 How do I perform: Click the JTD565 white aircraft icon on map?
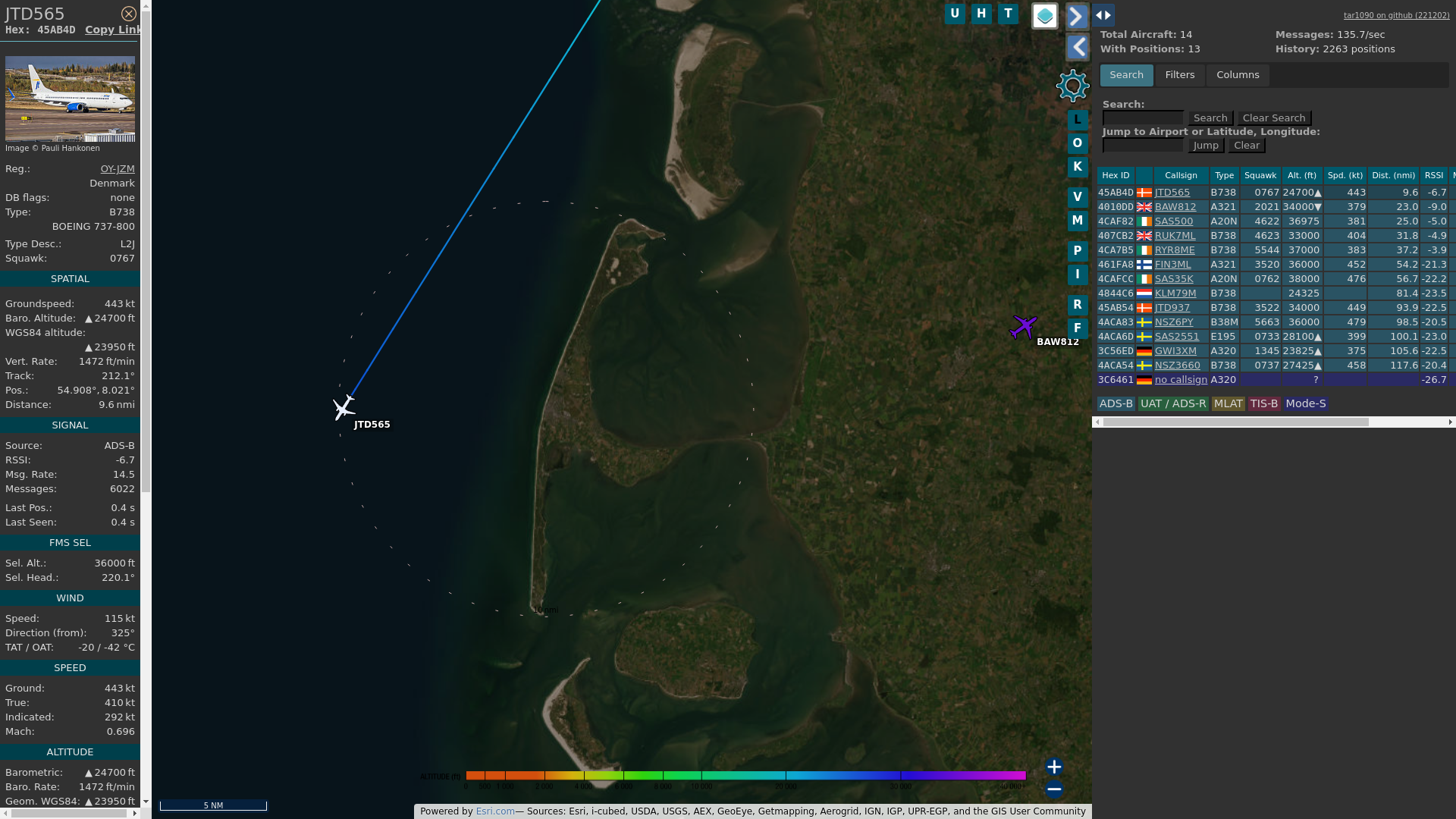pos(344,408)
